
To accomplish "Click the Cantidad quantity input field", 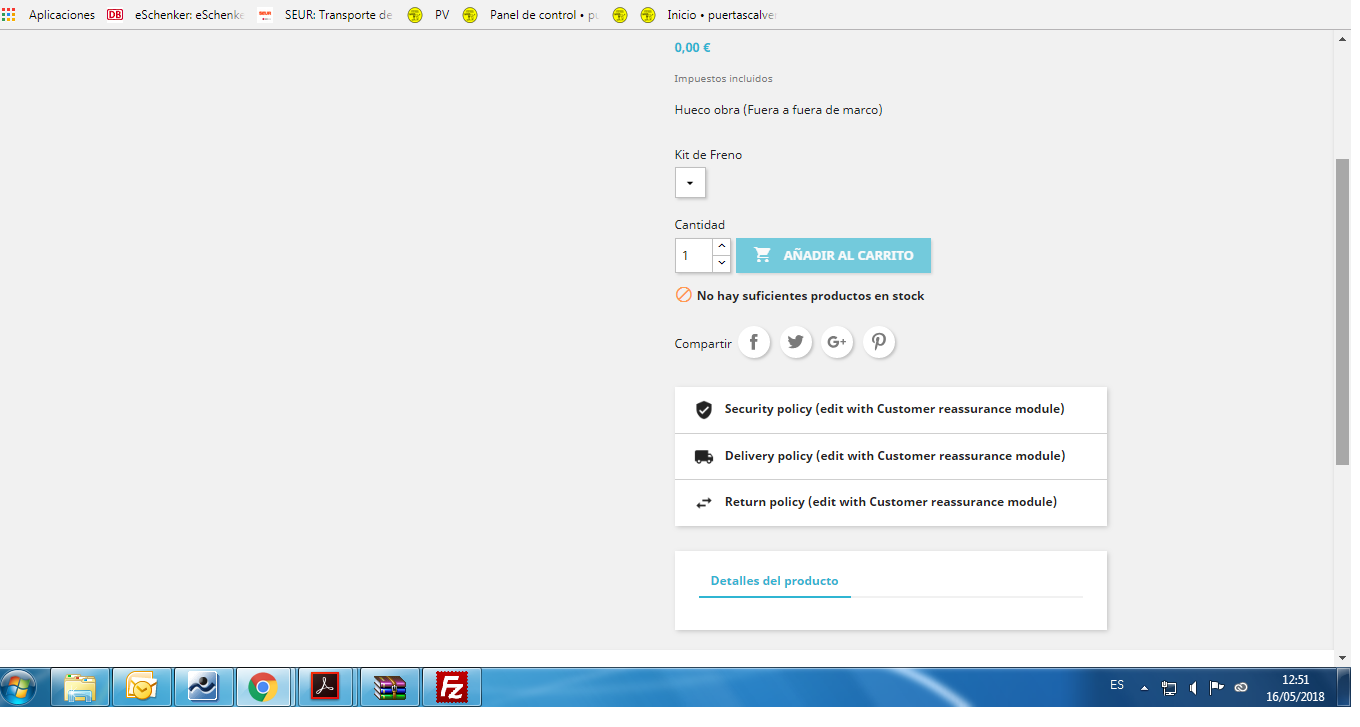I will point(694,255).
